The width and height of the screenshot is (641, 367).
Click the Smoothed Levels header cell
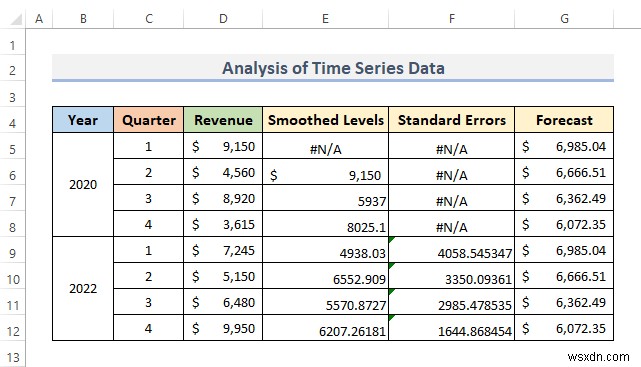[325, 120]
